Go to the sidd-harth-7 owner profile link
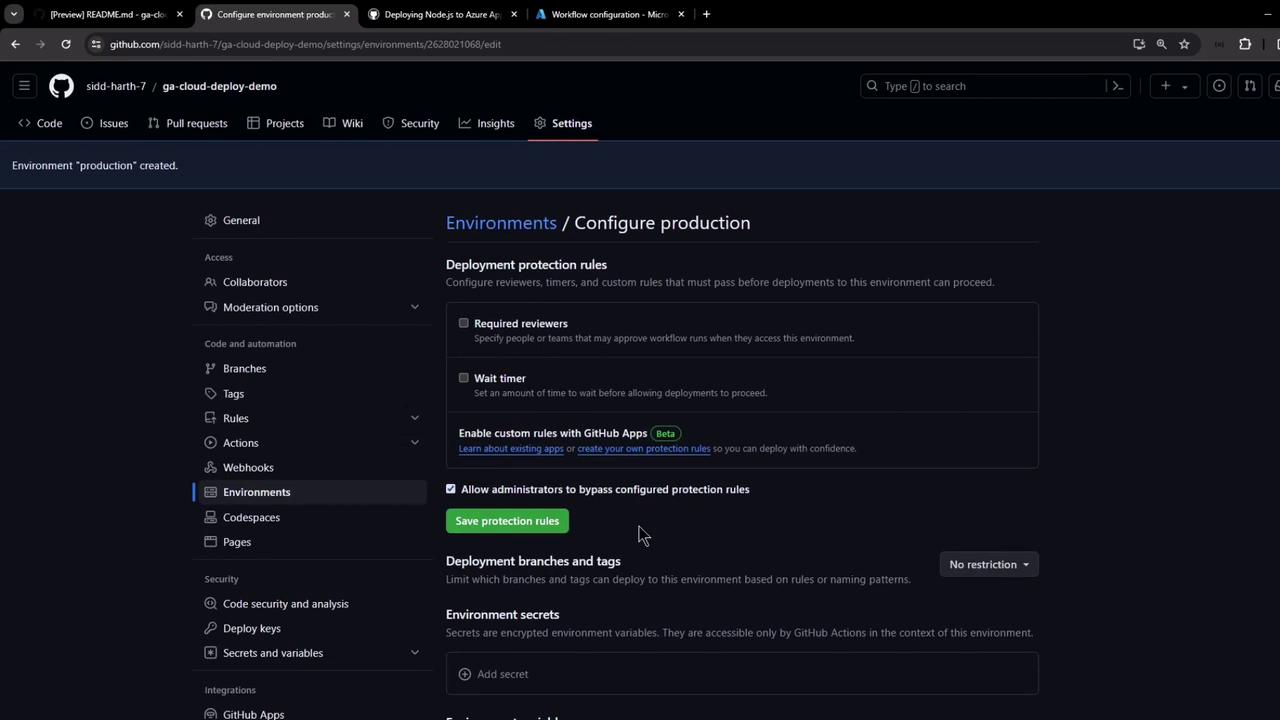This screenshot has height=720, width=1280. pyautogui.click(x=116, y=86)
